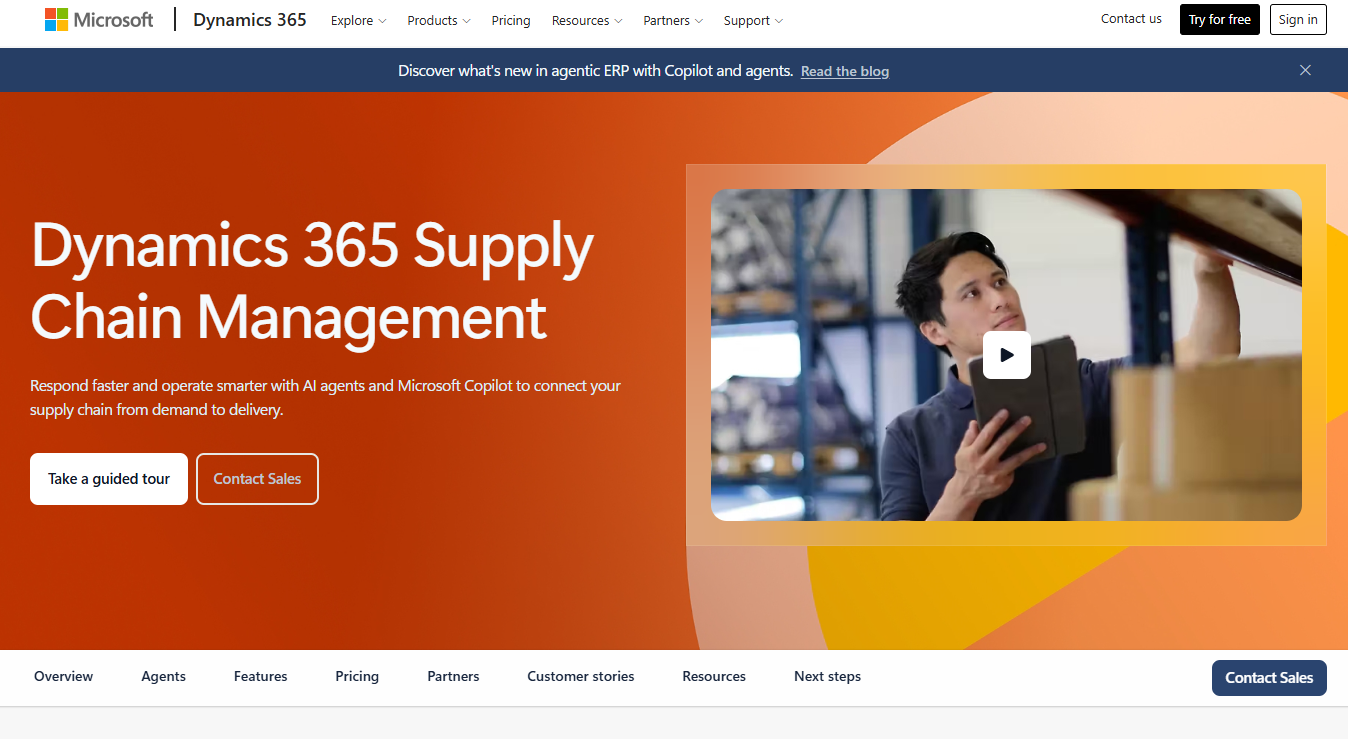
Task: Go to the Partners section tab in the lower bar
Action: 453,677
